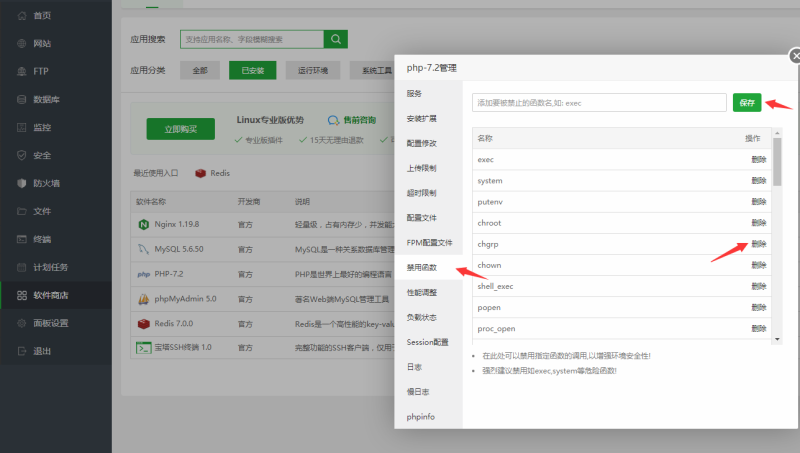This screenshot has height=453, width=800.
Task: Delete the proc_open disabled function
Action: (x=759, y=329)
